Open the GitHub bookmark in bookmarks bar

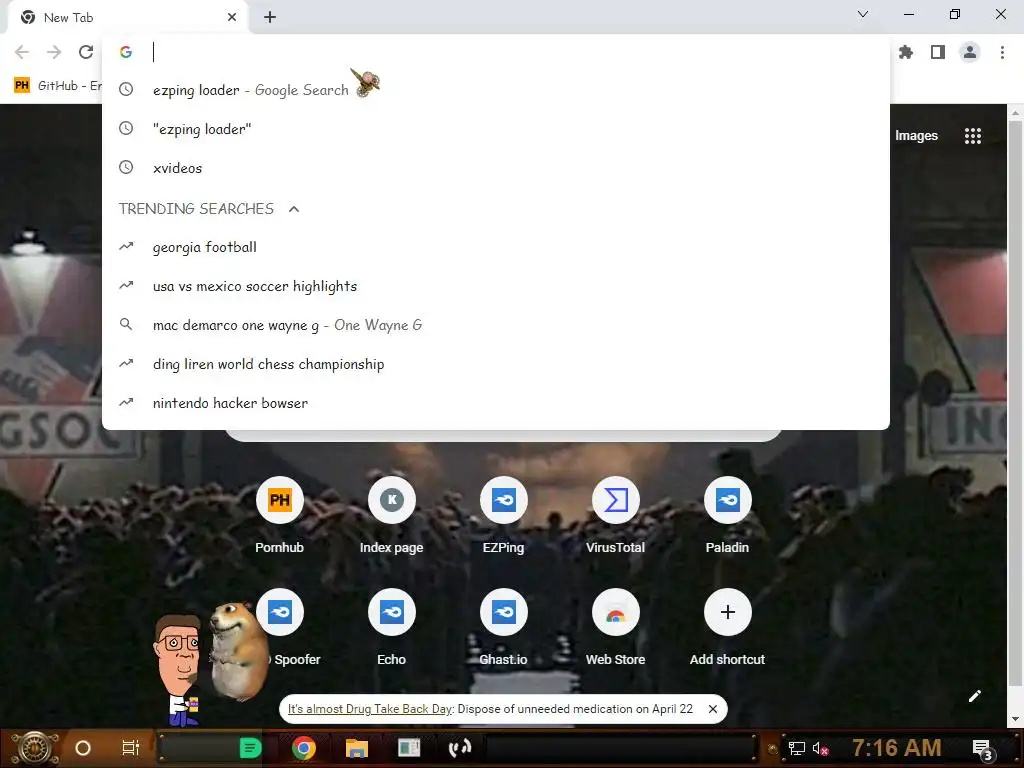(x=57, y=86)
